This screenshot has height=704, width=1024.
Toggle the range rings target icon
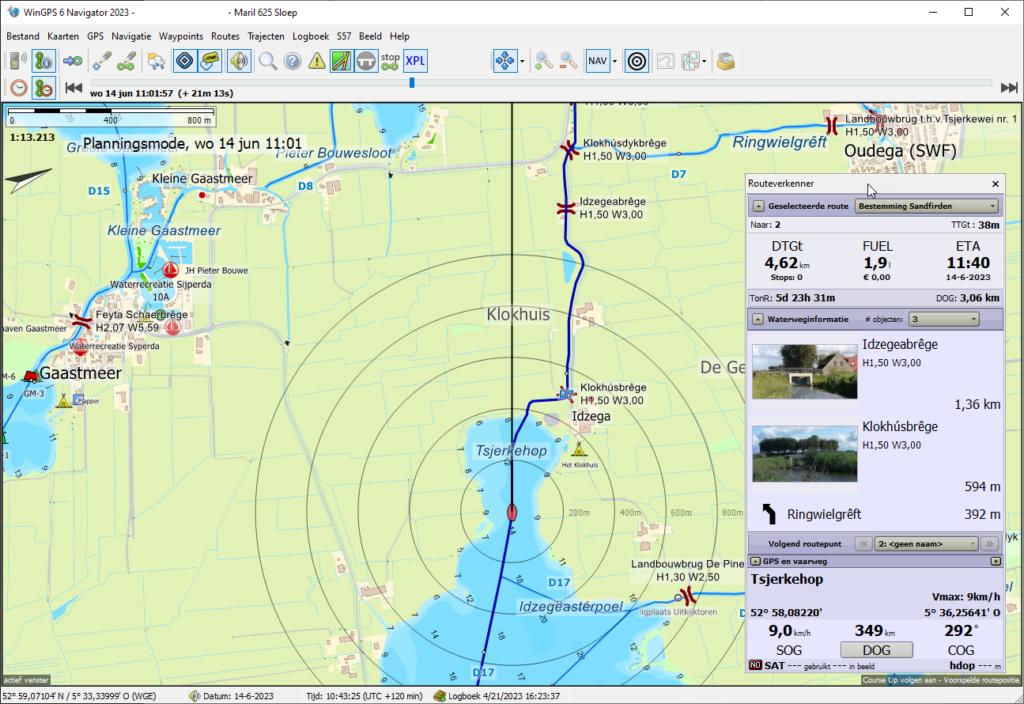[x=637, y=61]
